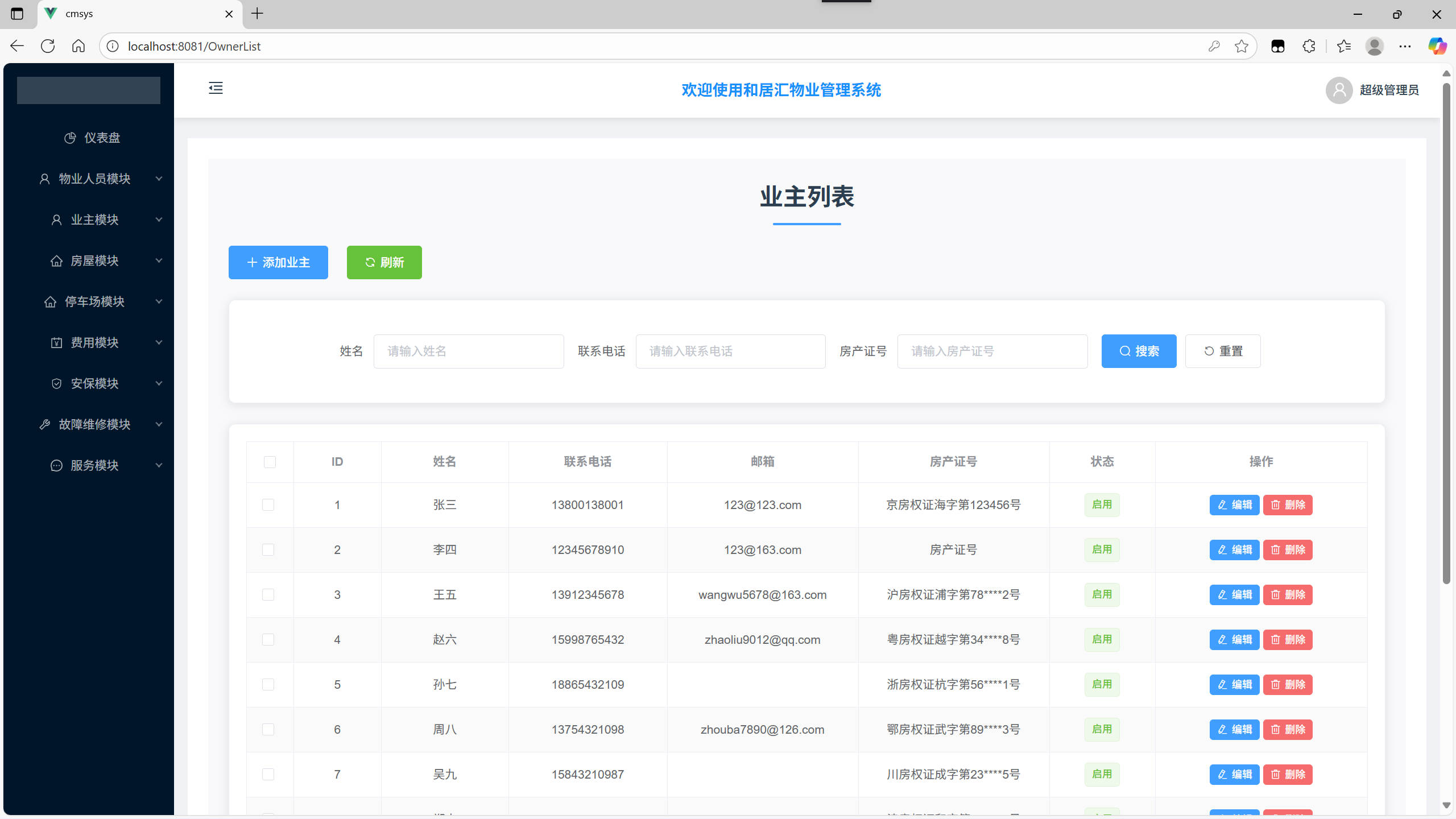Image resolution: width=1456 pixels, height=819 pixels.
Task: Click the 安保模块 shield icon
Action: click(x=56, y=383)
